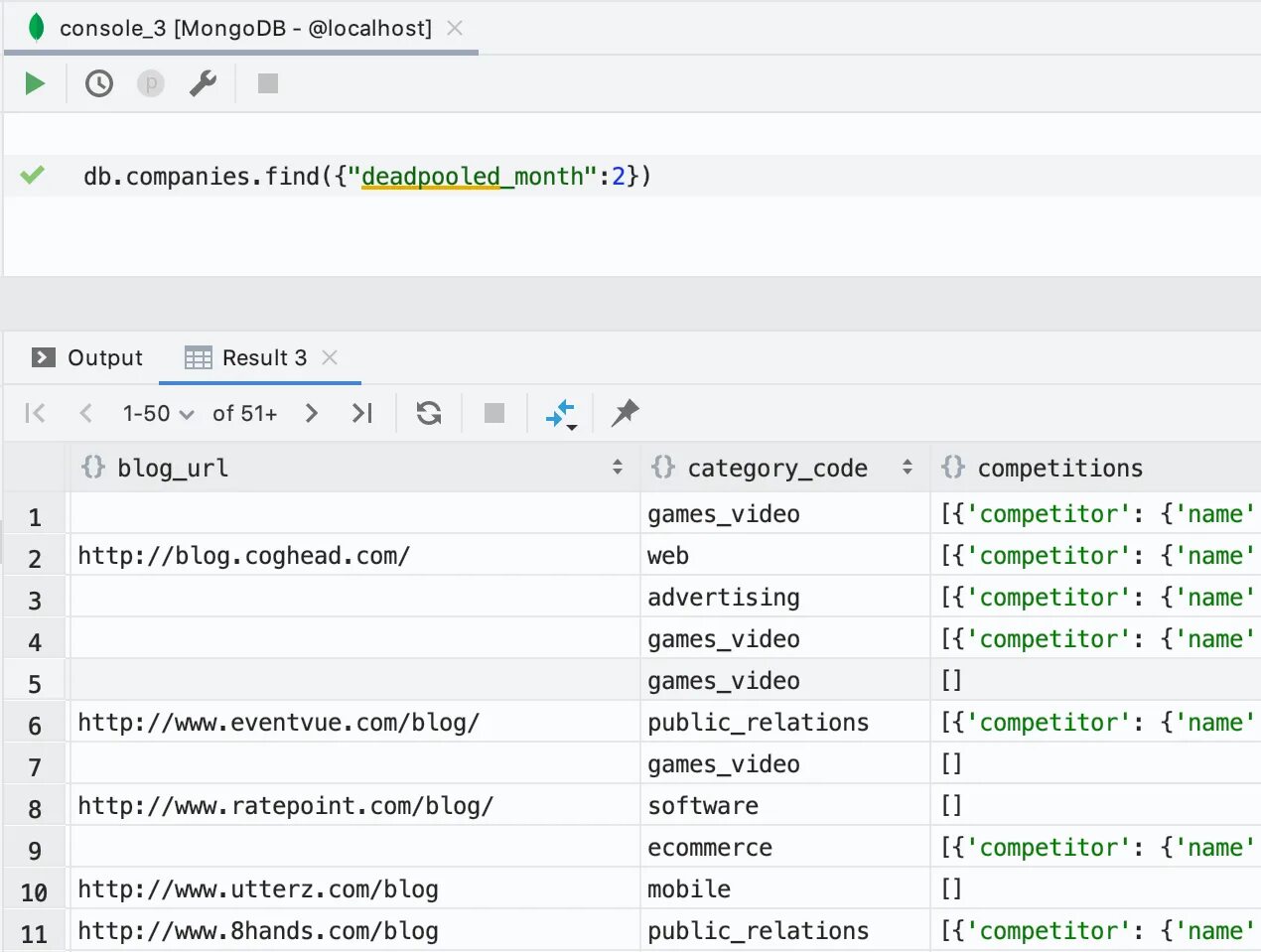Select the competitions column header

pos(1058,468)
